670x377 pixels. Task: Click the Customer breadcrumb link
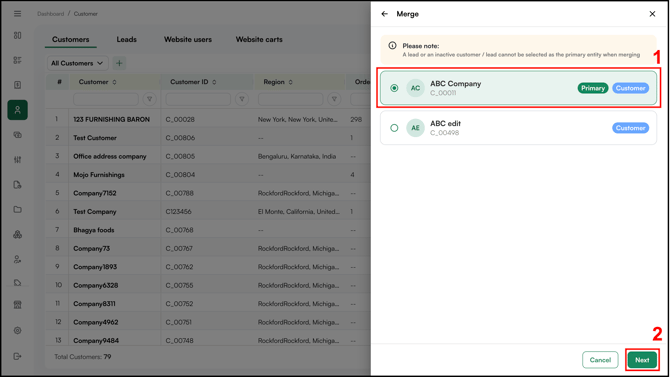(x=85, y=14)
